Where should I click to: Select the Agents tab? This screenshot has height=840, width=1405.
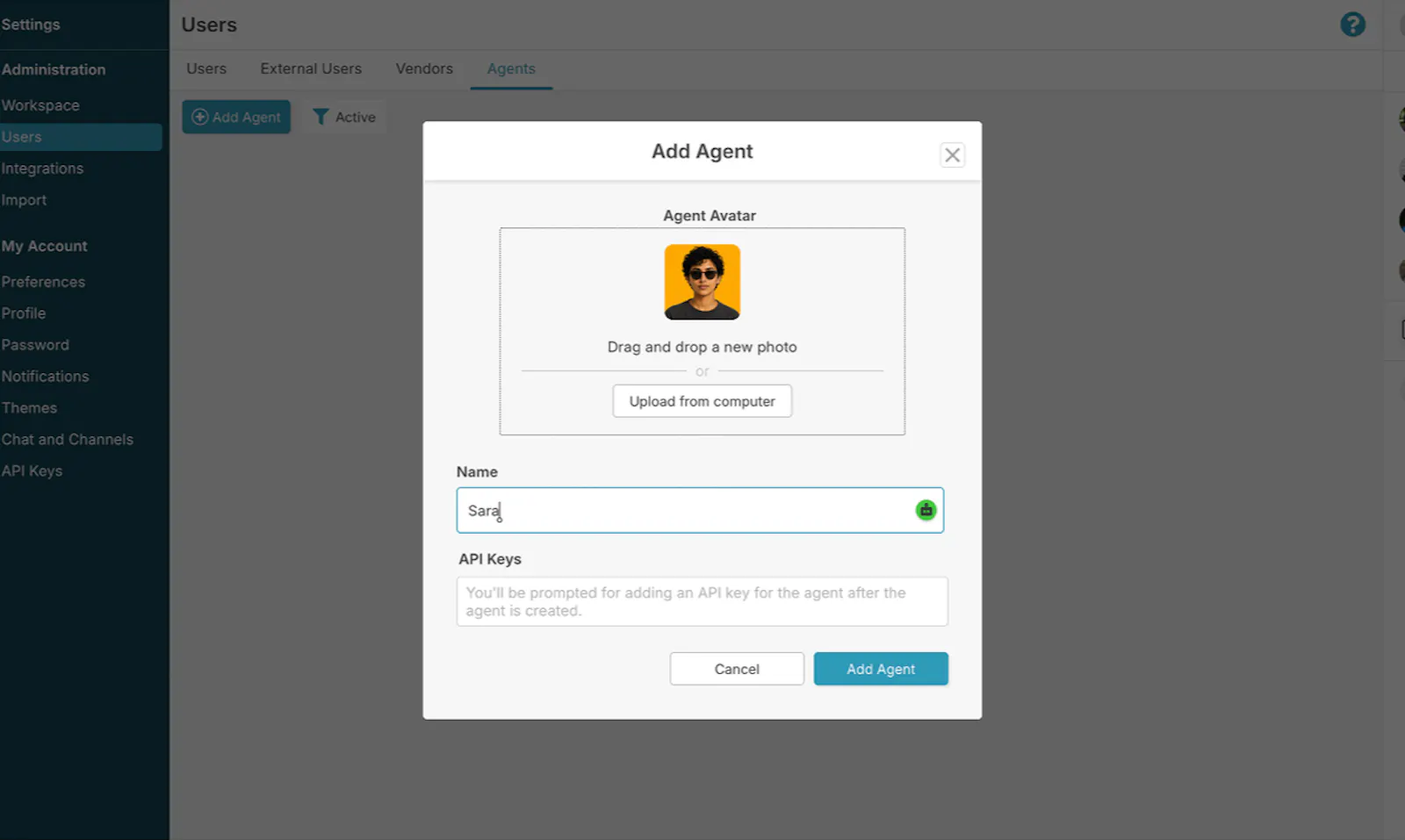pos(511,68)
